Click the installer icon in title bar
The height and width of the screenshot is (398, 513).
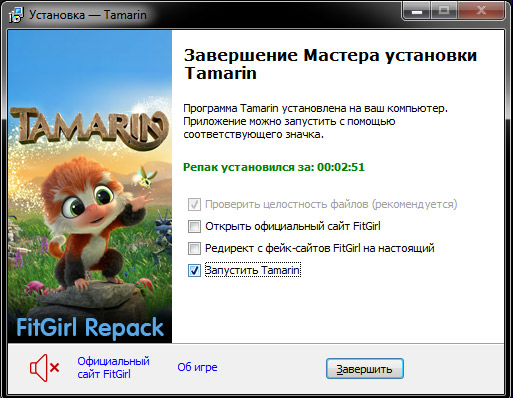(x=16, y=15)
